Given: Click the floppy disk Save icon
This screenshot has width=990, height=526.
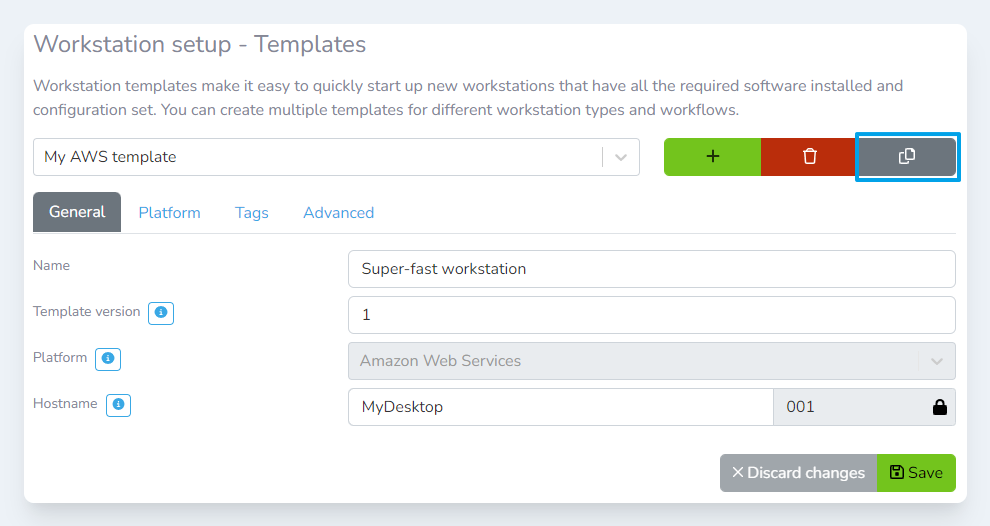Looking at the screenshot, I should (896, 473).
